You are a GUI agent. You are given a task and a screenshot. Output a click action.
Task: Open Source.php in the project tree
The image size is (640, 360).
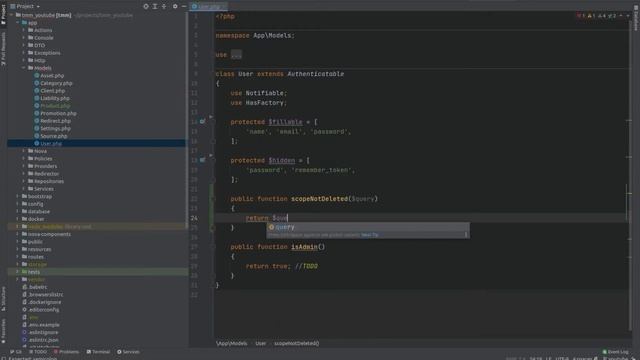(x=51, y=136)
